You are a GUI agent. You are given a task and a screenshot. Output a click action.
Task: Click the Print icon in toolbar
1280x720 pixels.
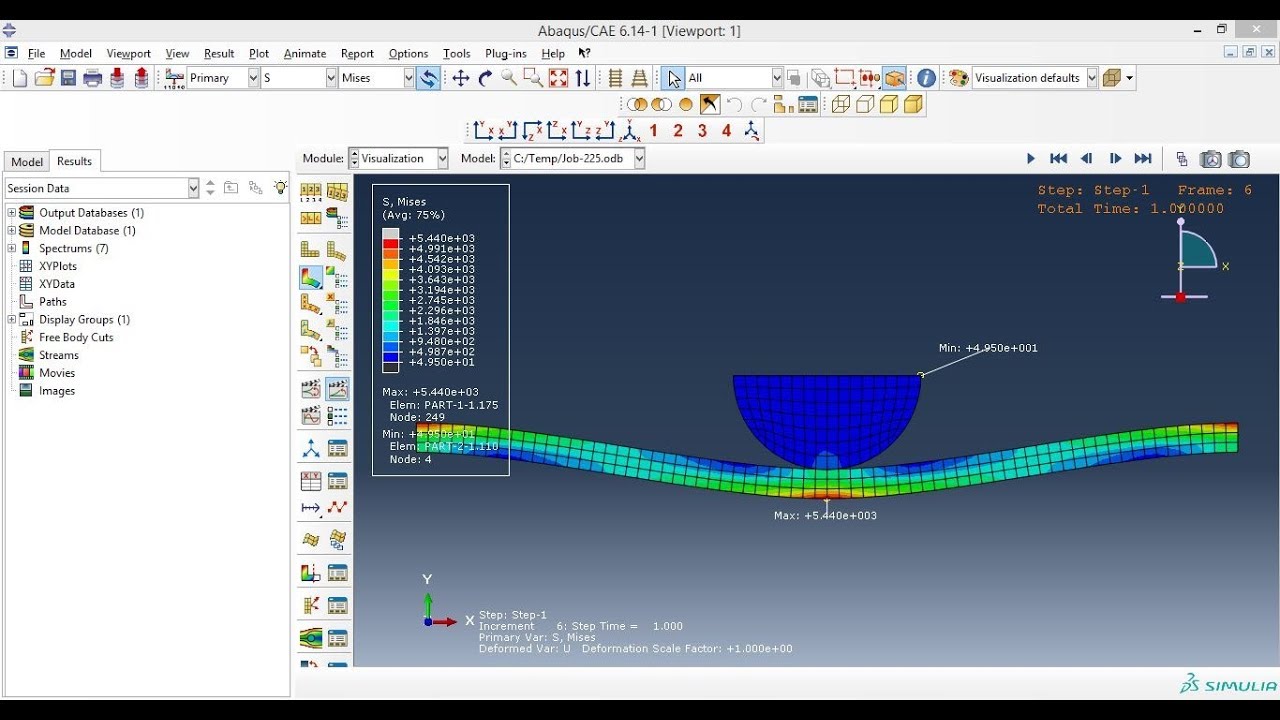(93, 78)
